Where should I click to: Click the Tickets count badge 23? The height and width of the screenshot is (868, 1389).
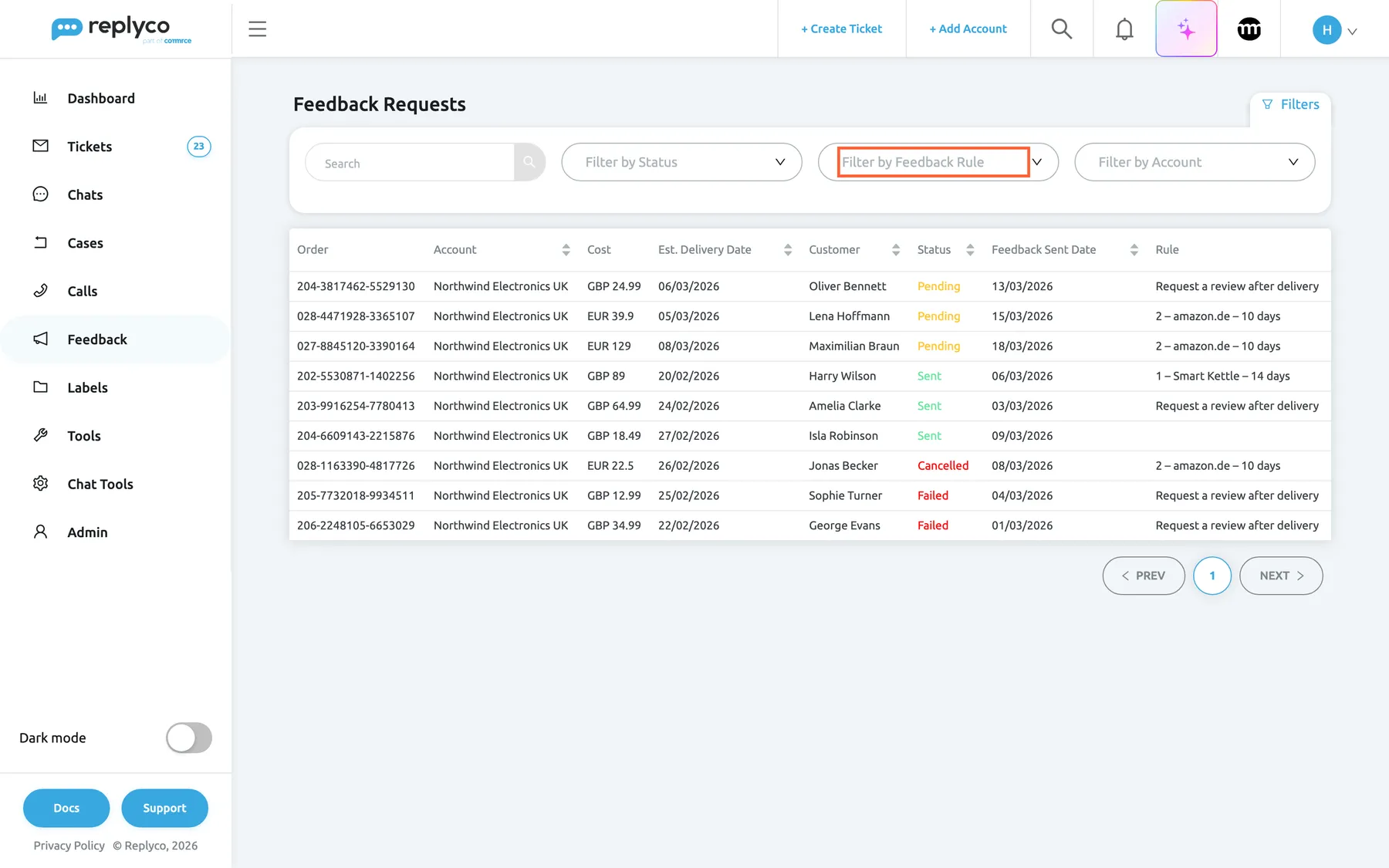[198, 147]
